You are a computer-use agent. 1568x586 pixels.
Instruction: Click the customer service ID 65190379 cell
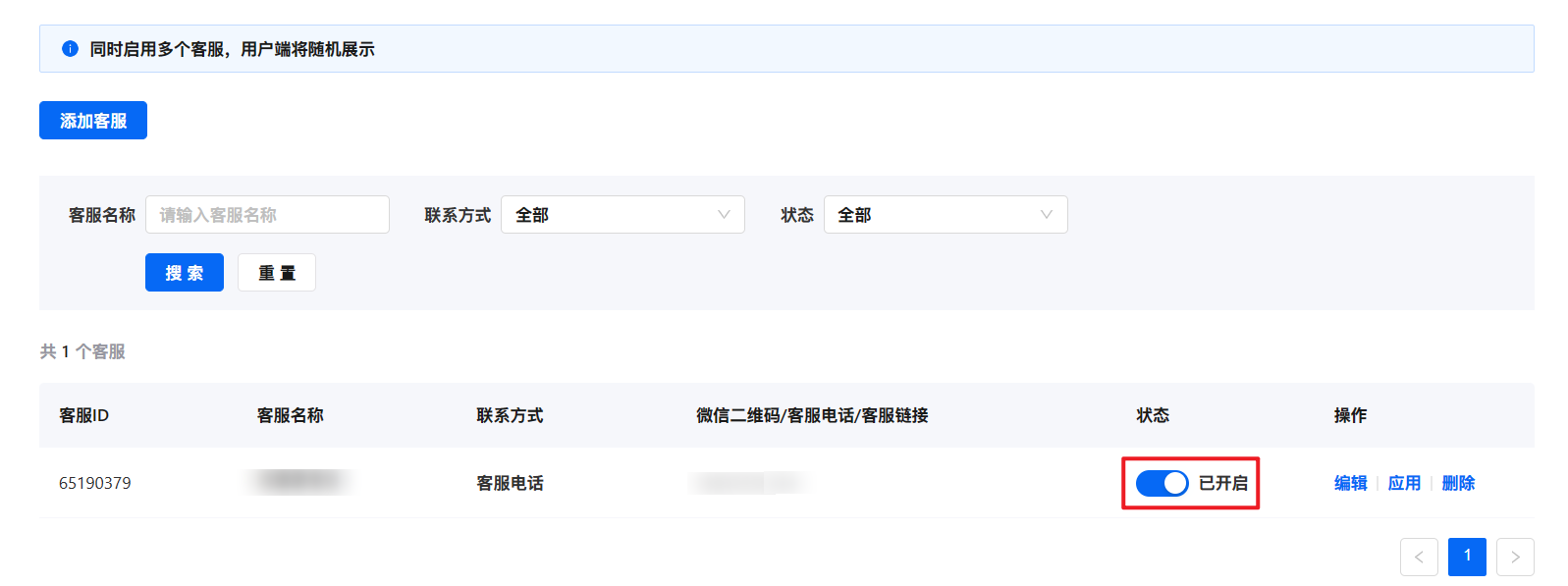click(x=95, y=483)
